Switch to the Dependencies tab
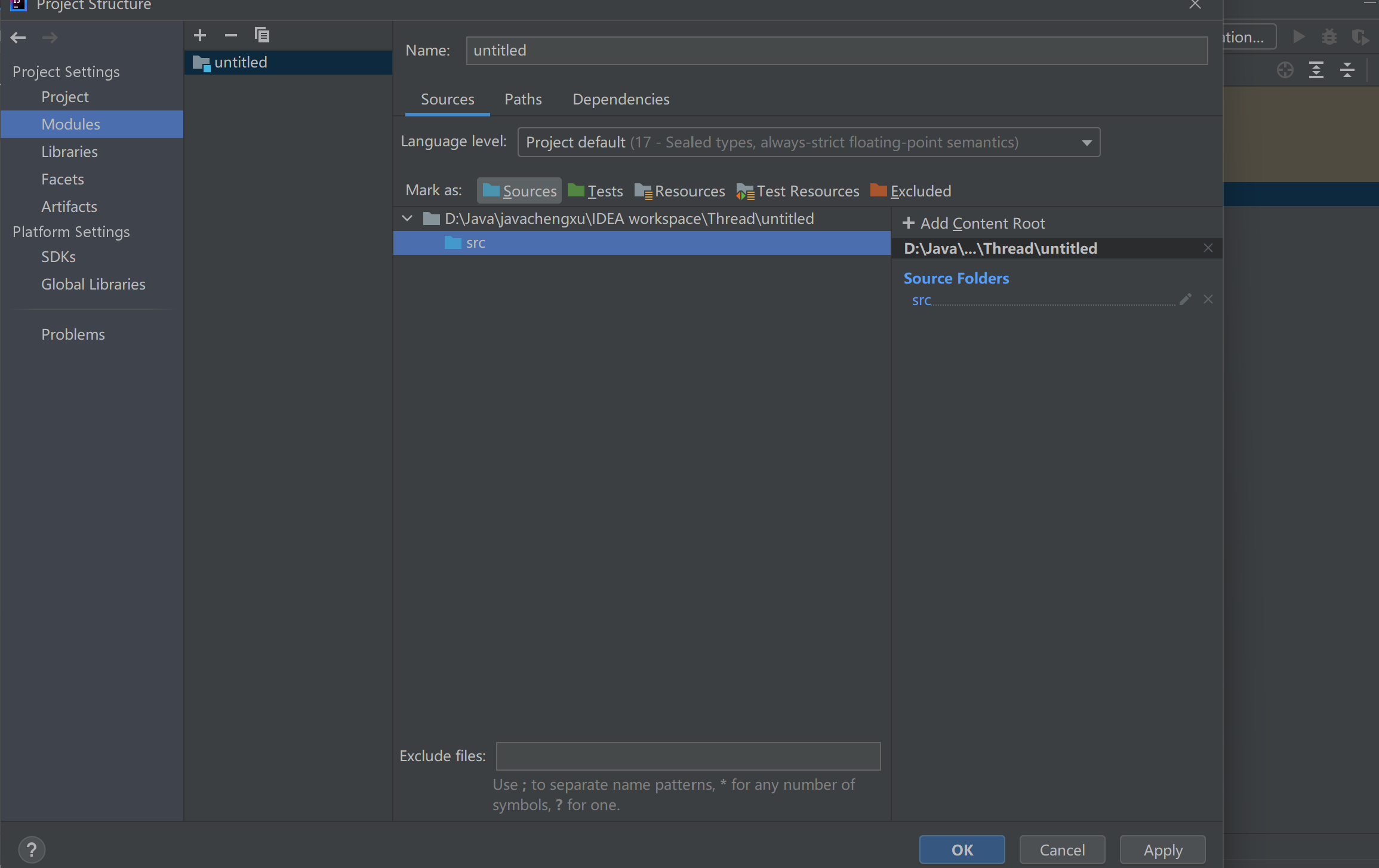The width and height of the screenshot is (1379, 868). [621, 99]
